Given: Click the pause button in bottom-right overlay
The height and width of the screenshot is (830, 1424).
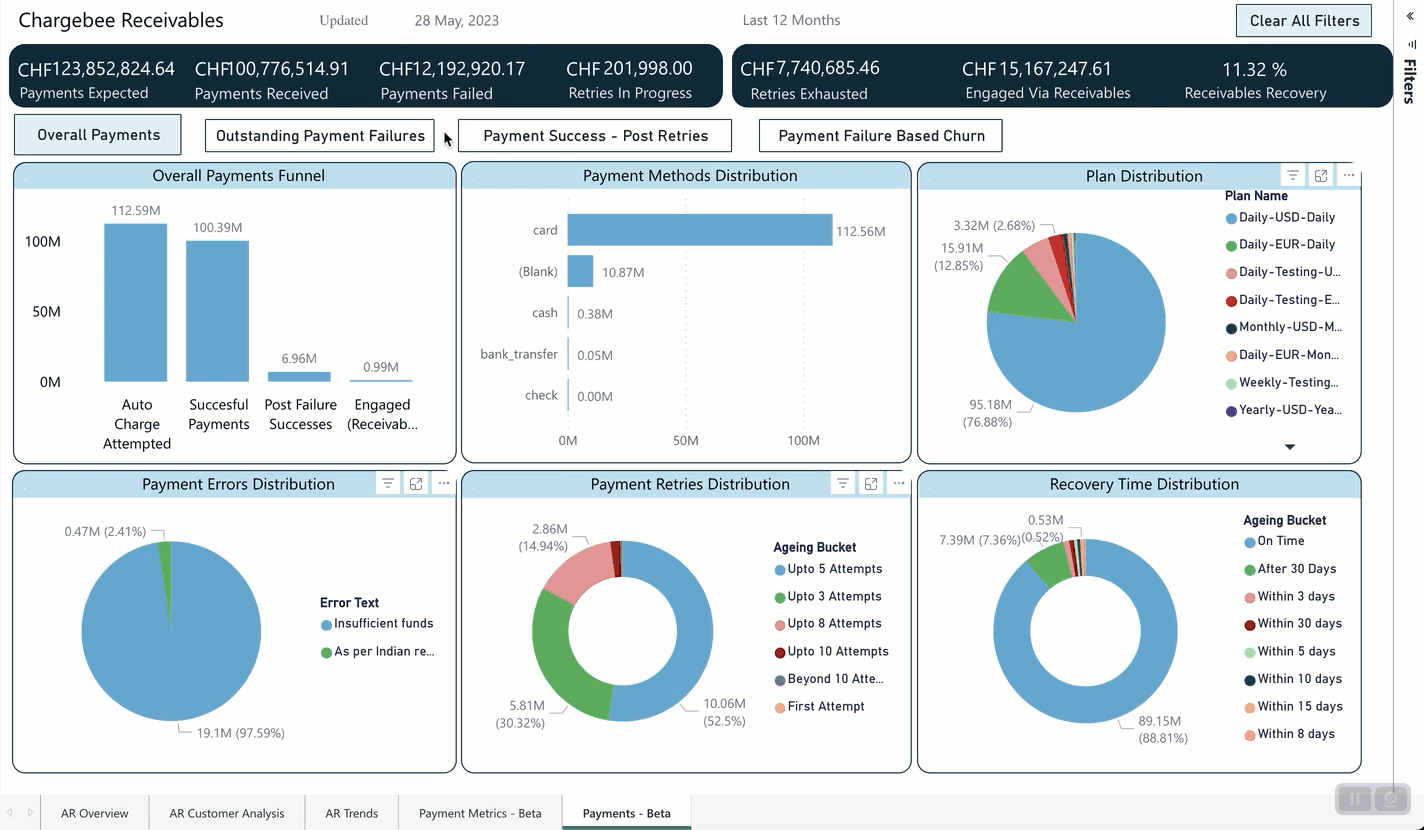Looking at the screenshot, I should (x=1356, y=799).
